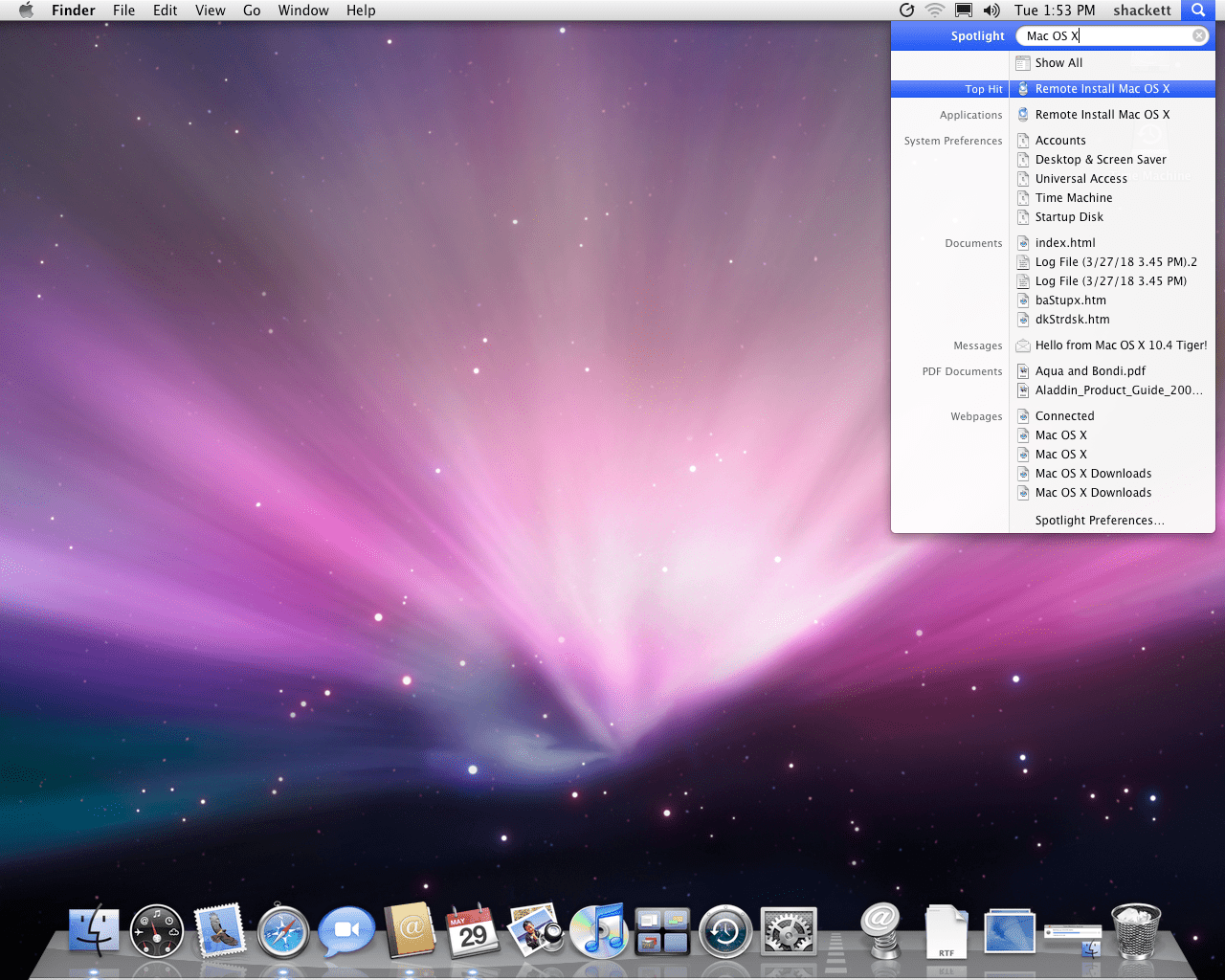The width and height of the screenshot is (1225, 980).
Task: Launch iTunes from the Dock
Action: 598,931
